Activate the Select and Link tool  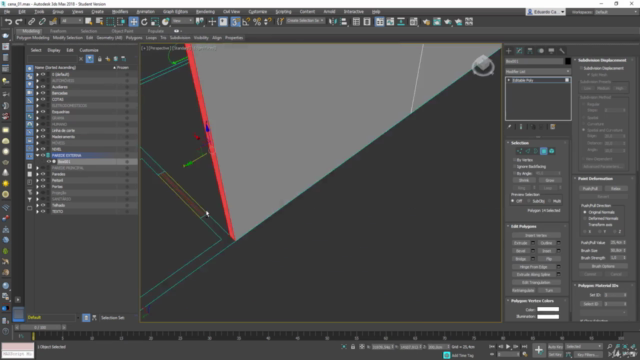pyautogui.click(x=31, y=22)
